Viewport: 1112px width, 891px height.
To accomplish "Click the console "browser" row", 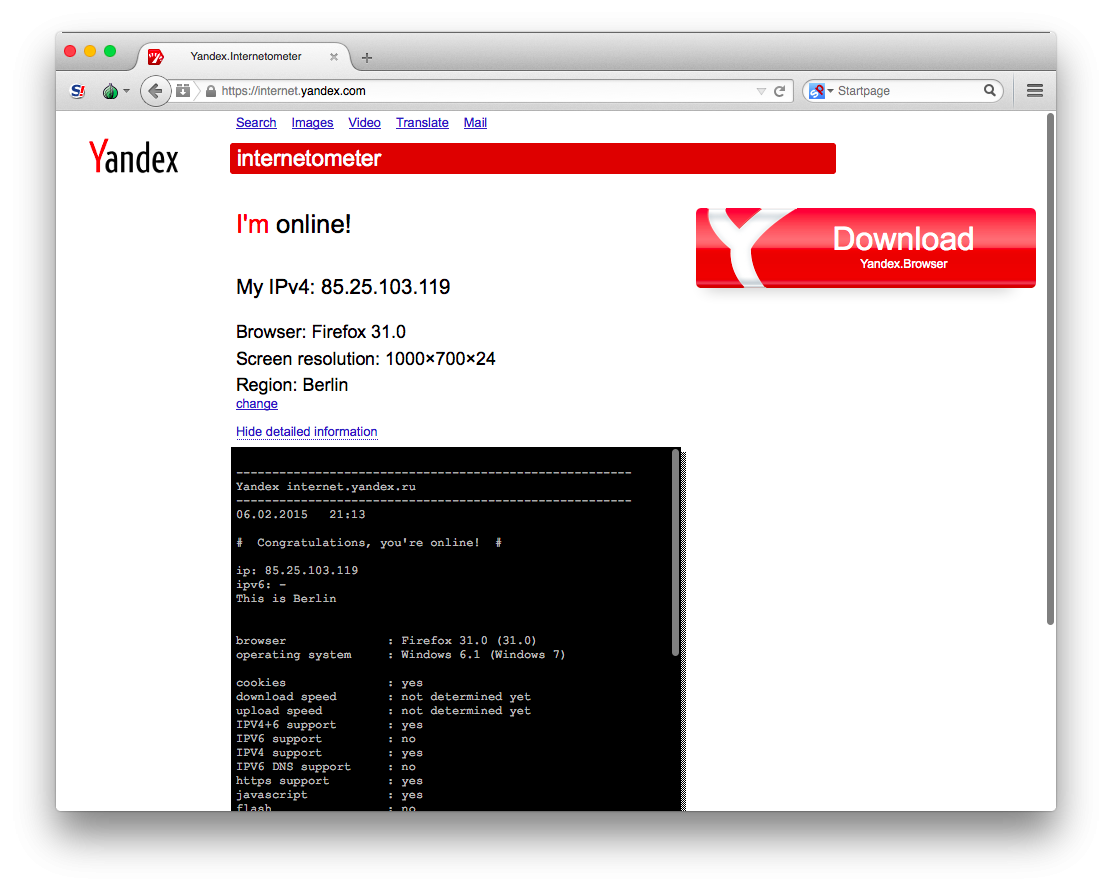I will click(x=387, y=641).
